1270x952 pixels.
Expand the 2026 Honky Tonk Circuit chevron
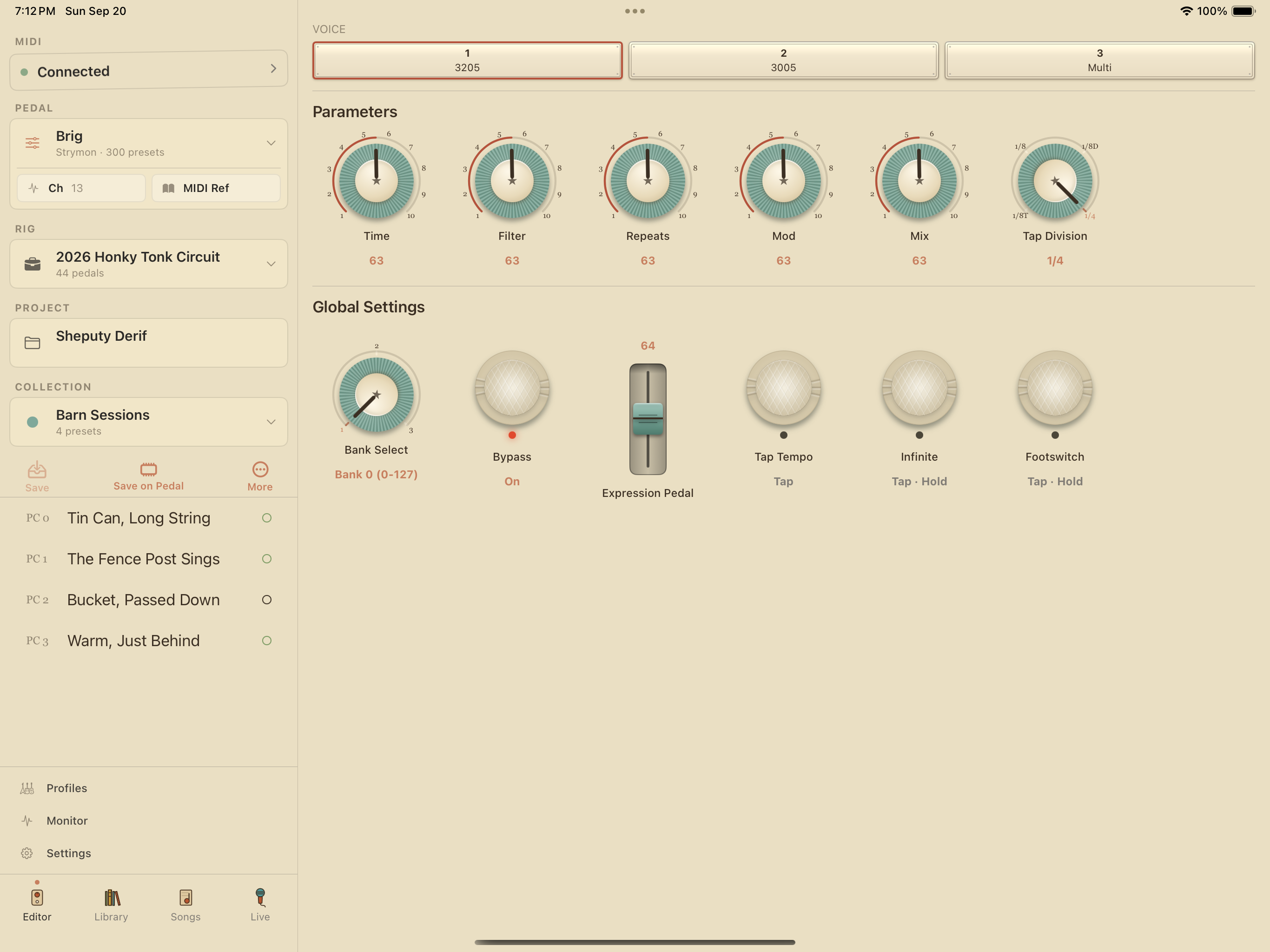[271, 264]
